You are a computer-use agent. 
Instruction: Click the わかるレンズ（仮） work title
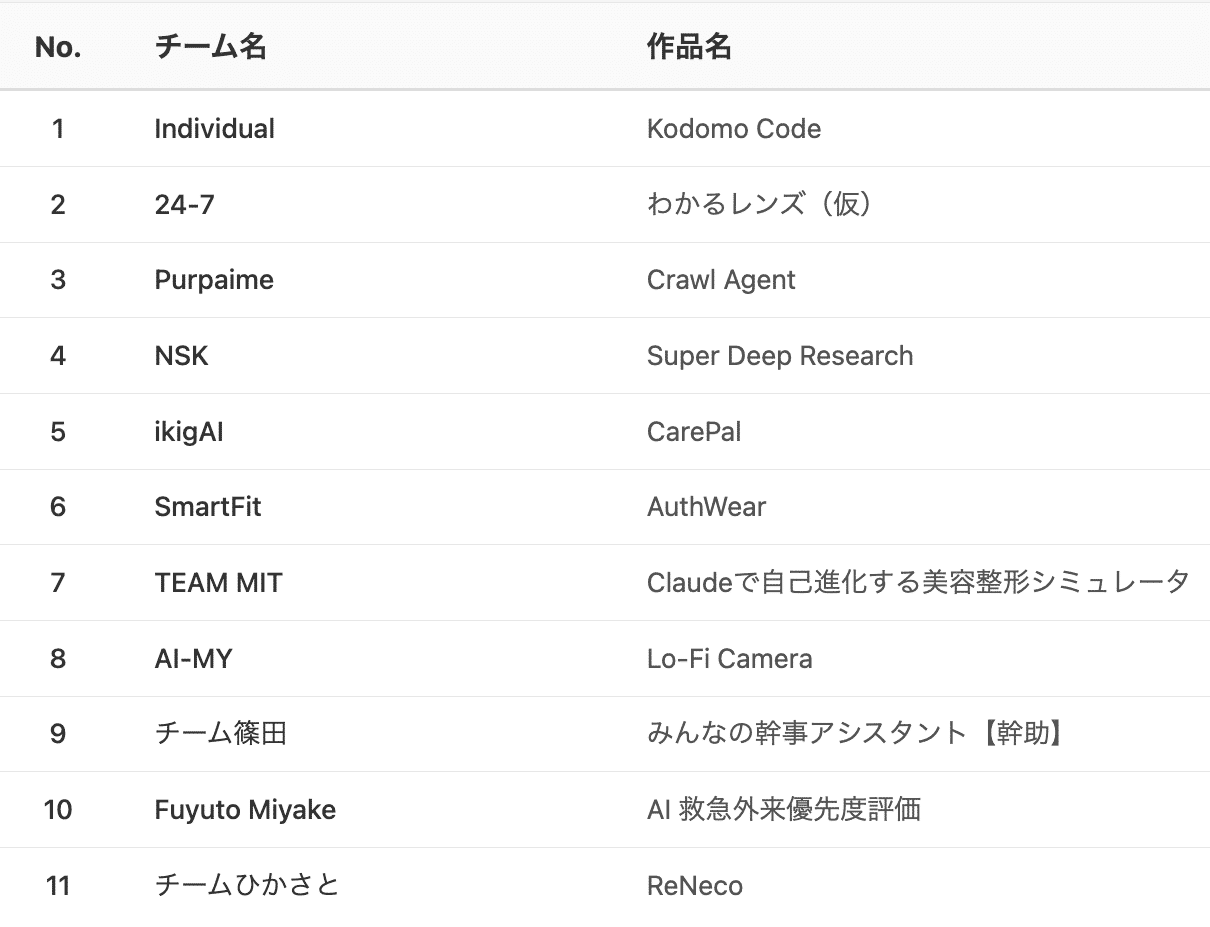pyautogui.click(x=761, y=205)
